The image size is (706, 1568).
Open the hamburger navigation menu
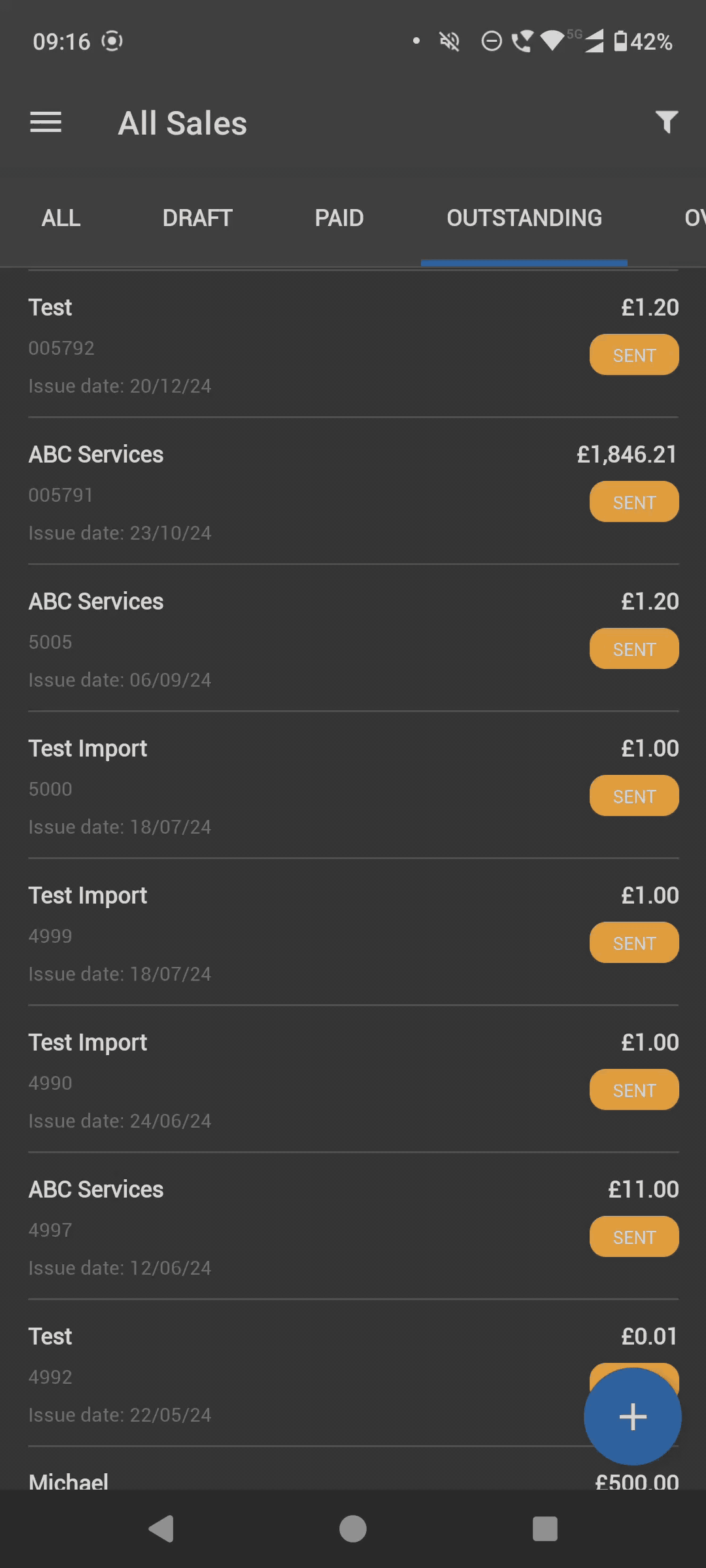coord(46,122)
